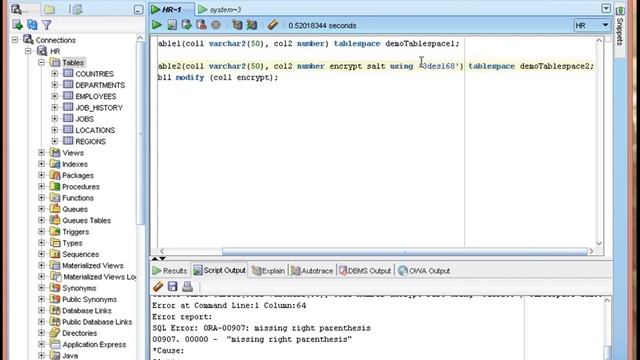Expand the COUNTRIES table

(55, 73)
